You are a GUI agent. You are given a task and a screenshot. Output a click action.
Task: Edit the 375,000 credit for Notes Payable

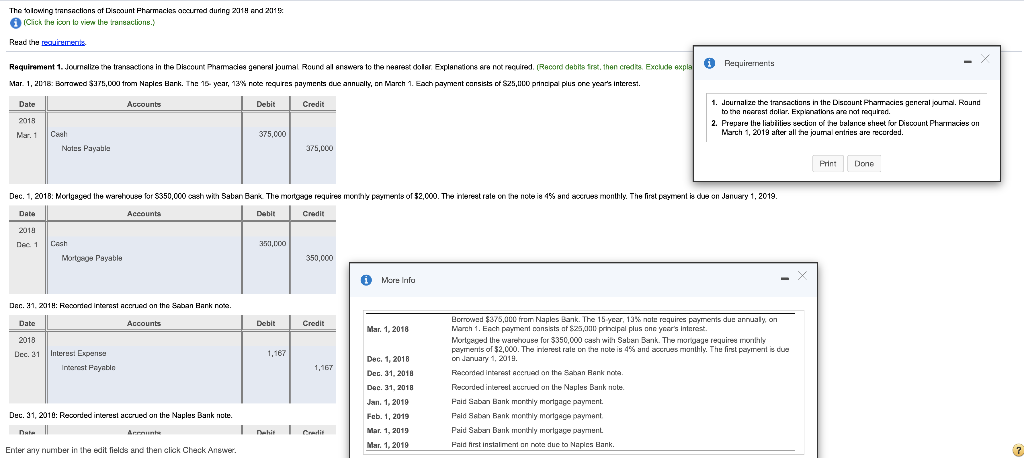coord(313,148)
